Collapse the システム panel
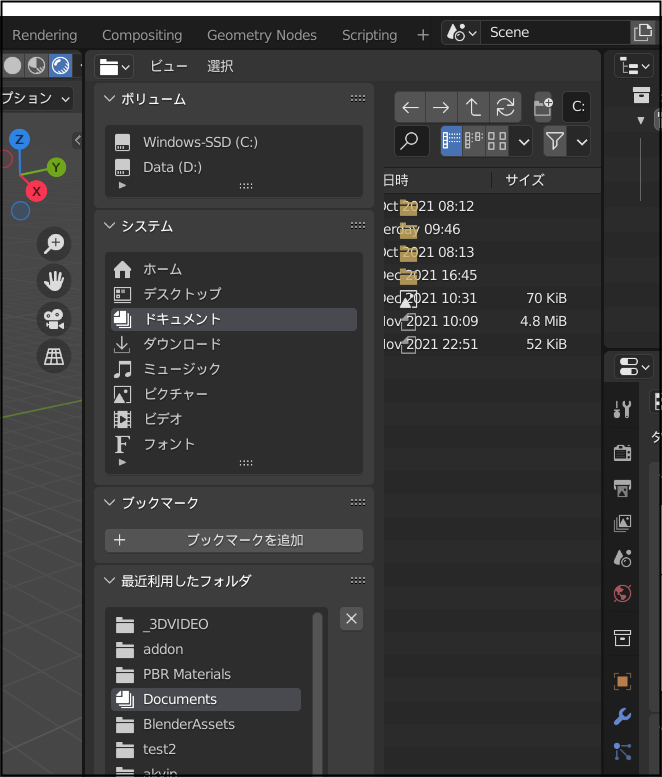This screenshot has width=662, height=777. tap(110, 226)
